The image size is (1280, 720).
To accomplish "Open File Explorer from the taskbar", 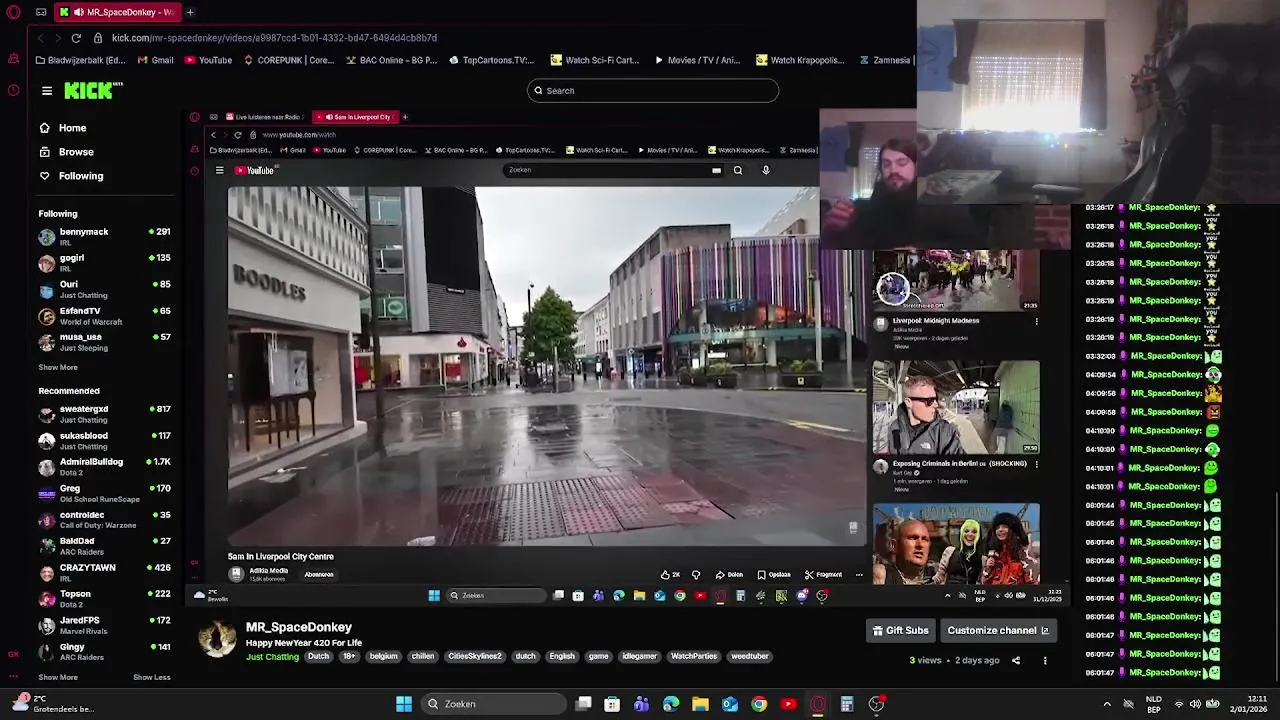I will [x=700, y=704].
